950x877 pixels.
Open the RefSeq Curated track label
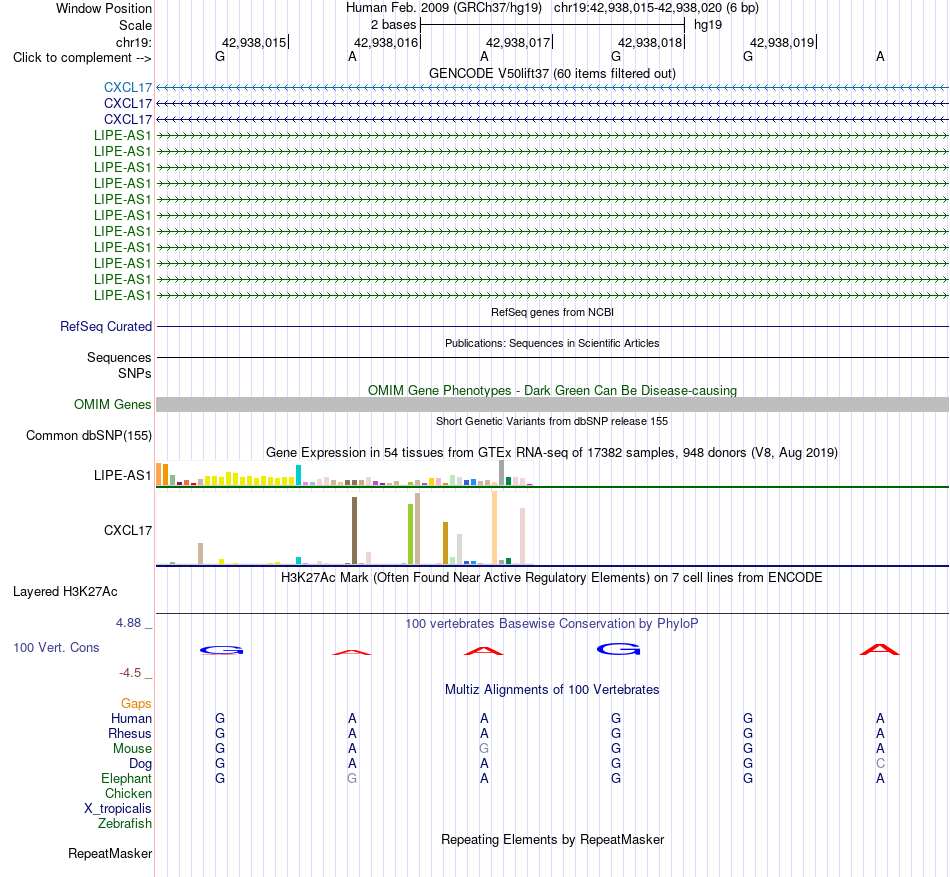pos(105,326)
